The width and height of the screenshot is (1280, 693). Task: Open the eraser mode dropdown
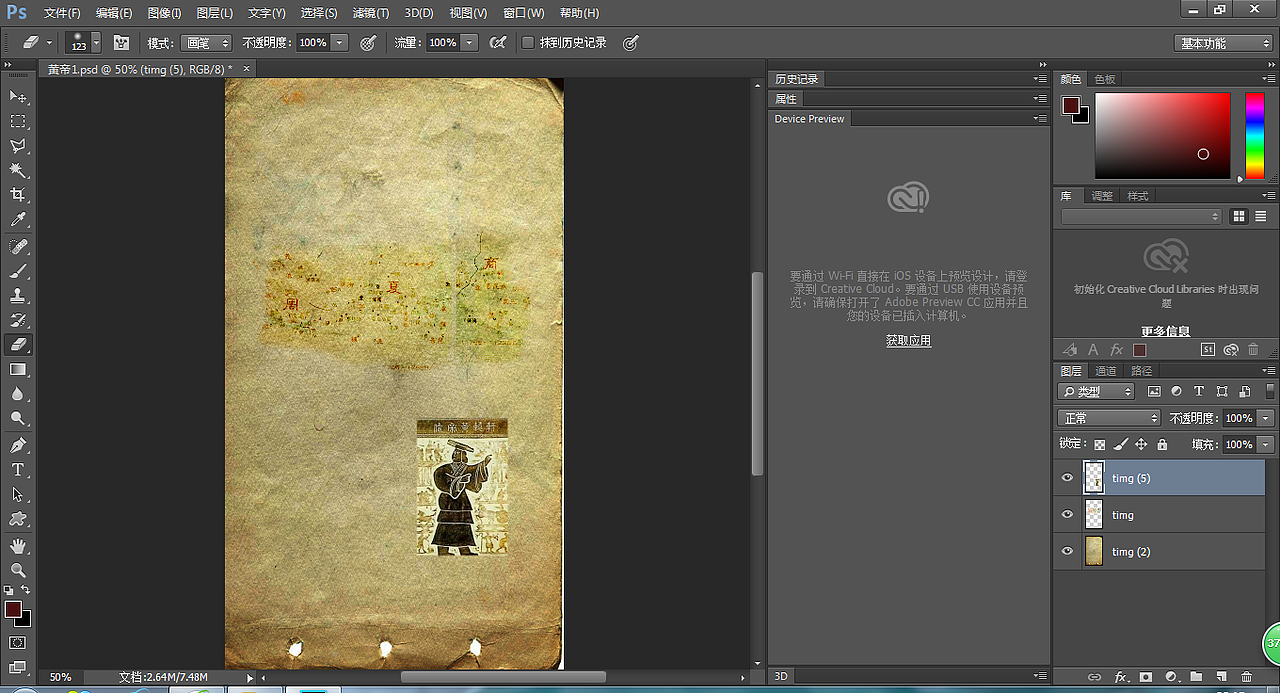coord(204,43)
